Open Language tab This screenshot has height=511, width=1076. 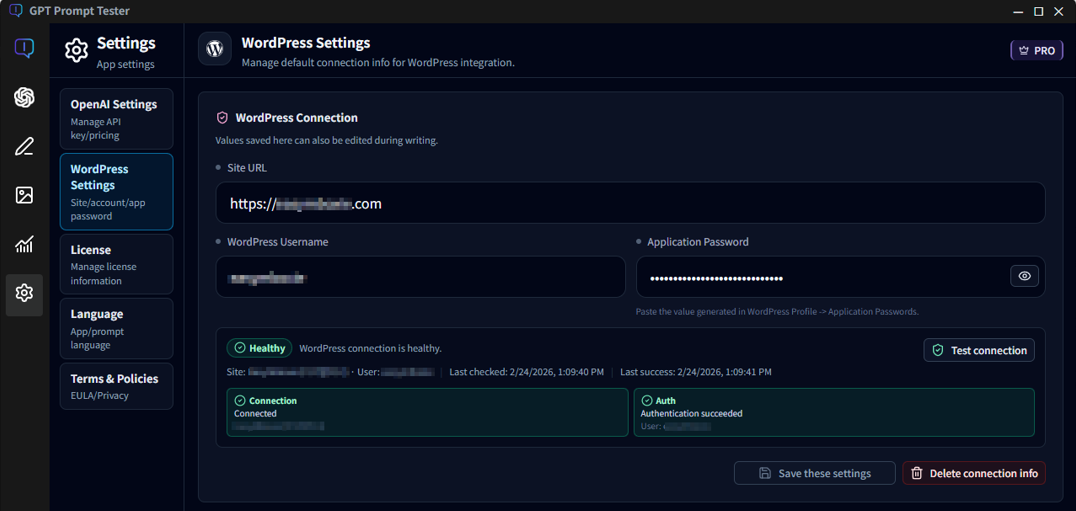pyautogui.click(x=116, y=329)
